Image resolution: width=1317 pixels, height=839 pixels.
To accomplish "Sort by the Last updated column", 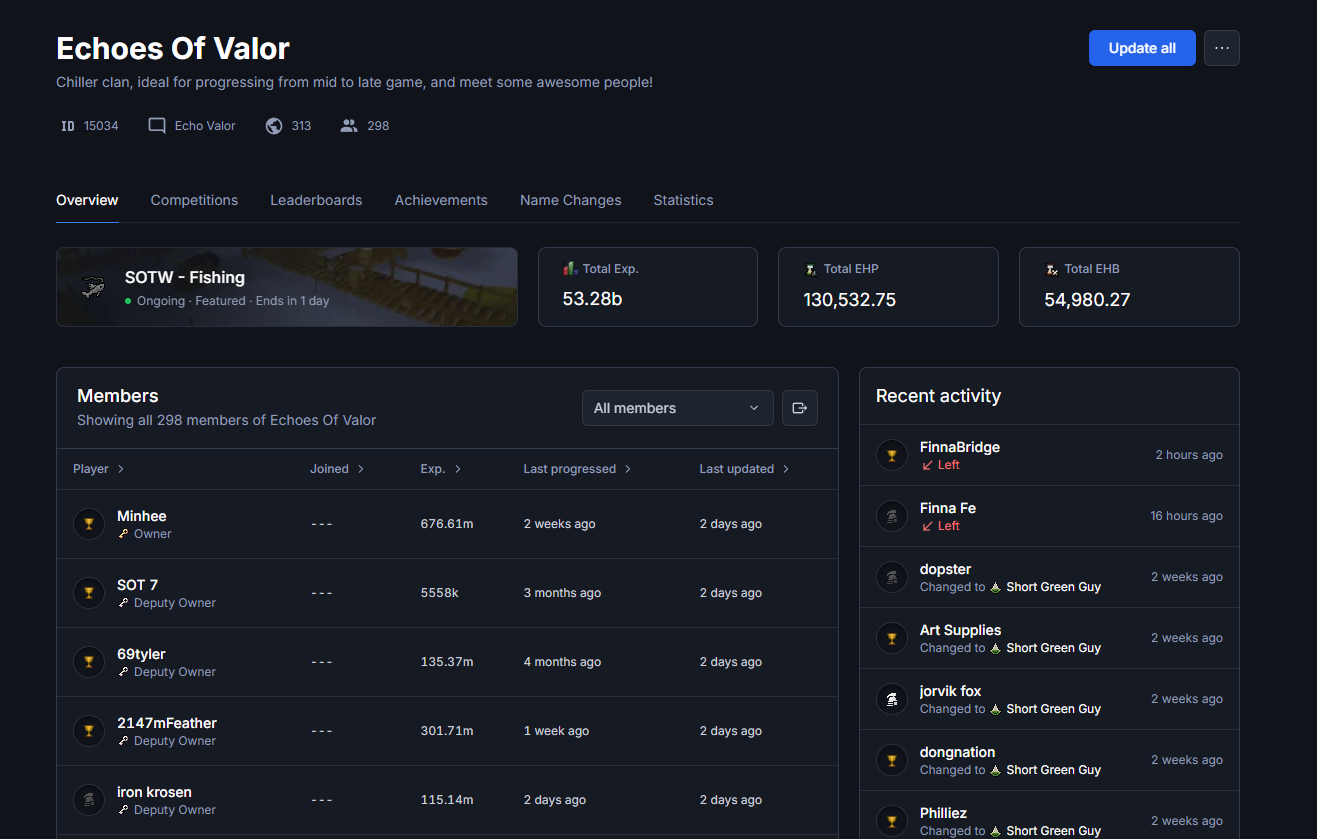I will [x=745, y=469].
